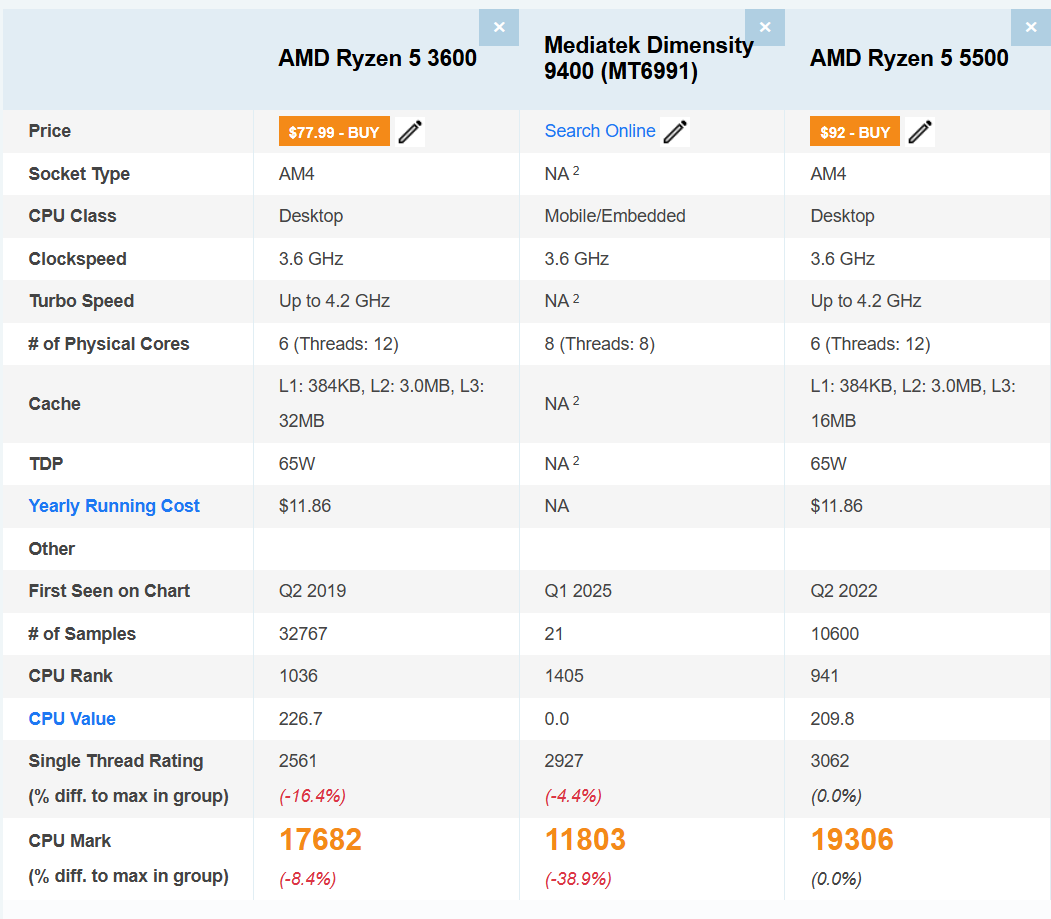The image size is (1051, 919).
Task: Click the 11803 CPU Mark score
Action: pos(585,840)
